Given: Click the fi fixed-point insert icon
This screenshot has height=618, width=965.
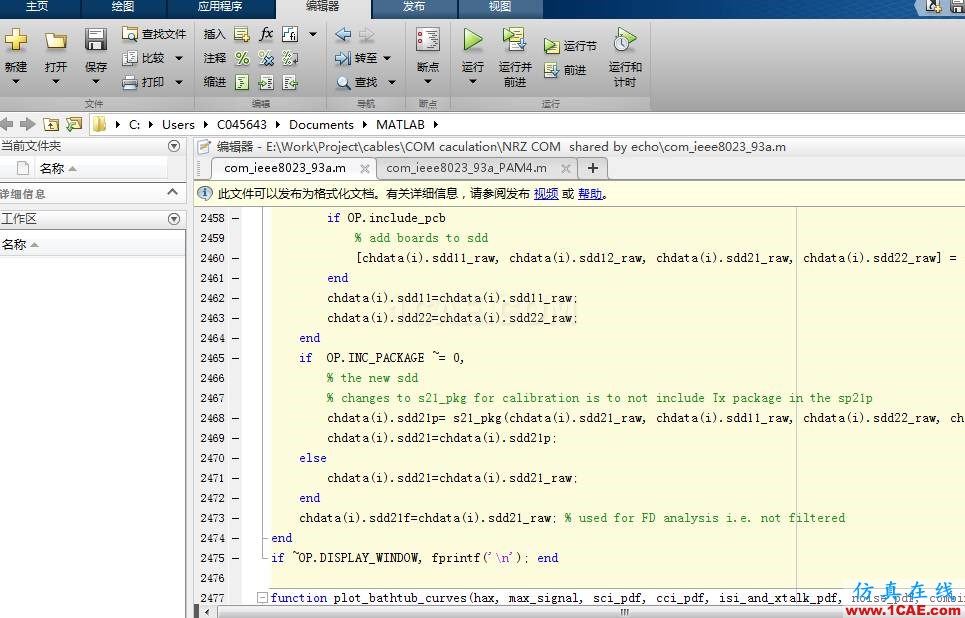Looking at the screenshot, I should coord(290,34).
